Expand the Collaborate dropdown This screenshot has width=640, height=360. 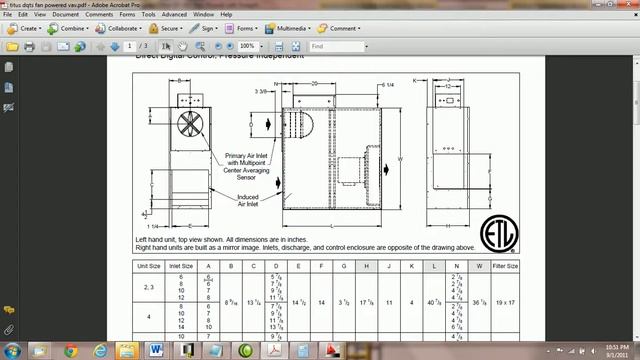click(x=140, y=29)
